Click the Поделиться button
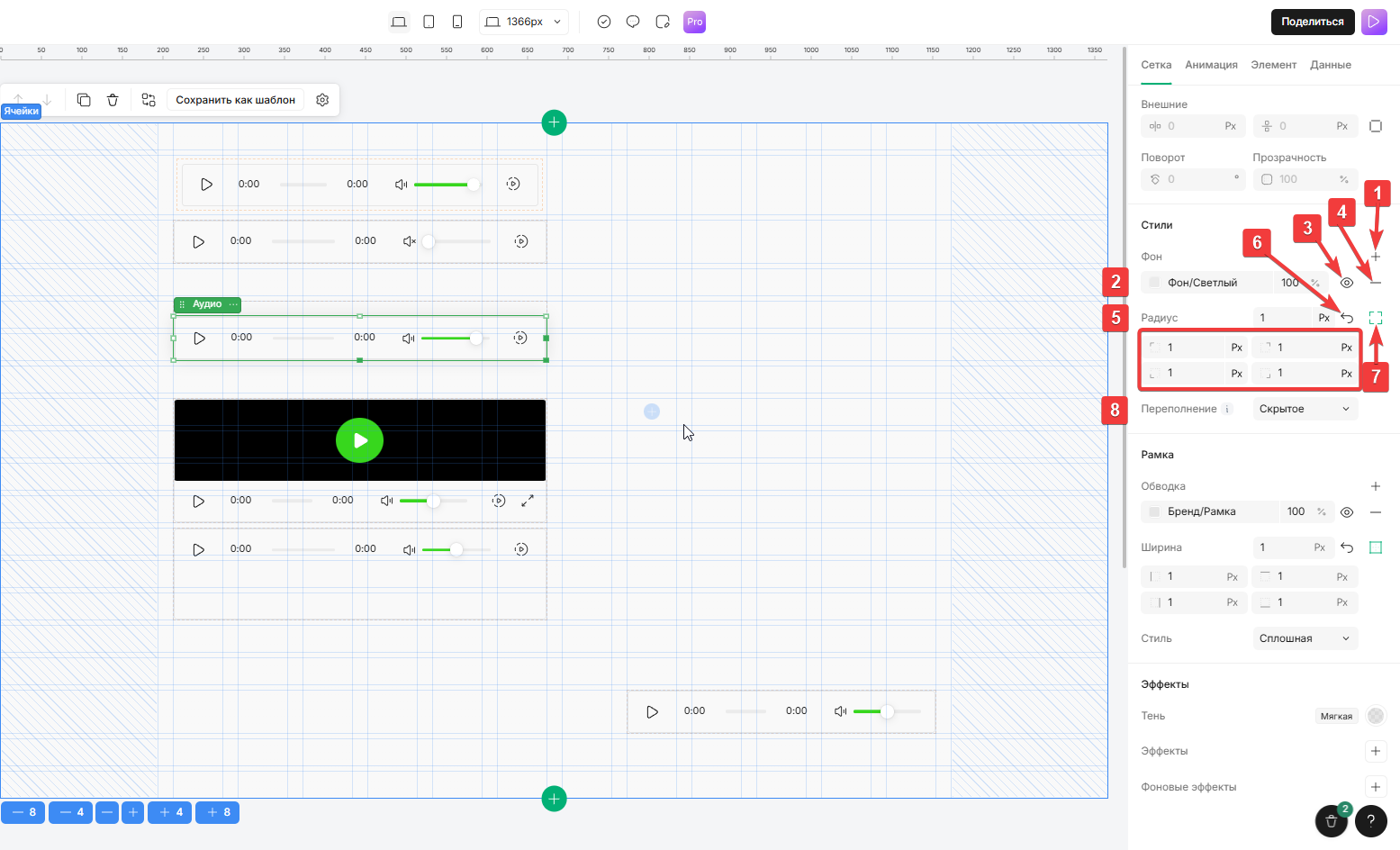The width and height of the screenshot is (1400, 850). pos(1312,22)
